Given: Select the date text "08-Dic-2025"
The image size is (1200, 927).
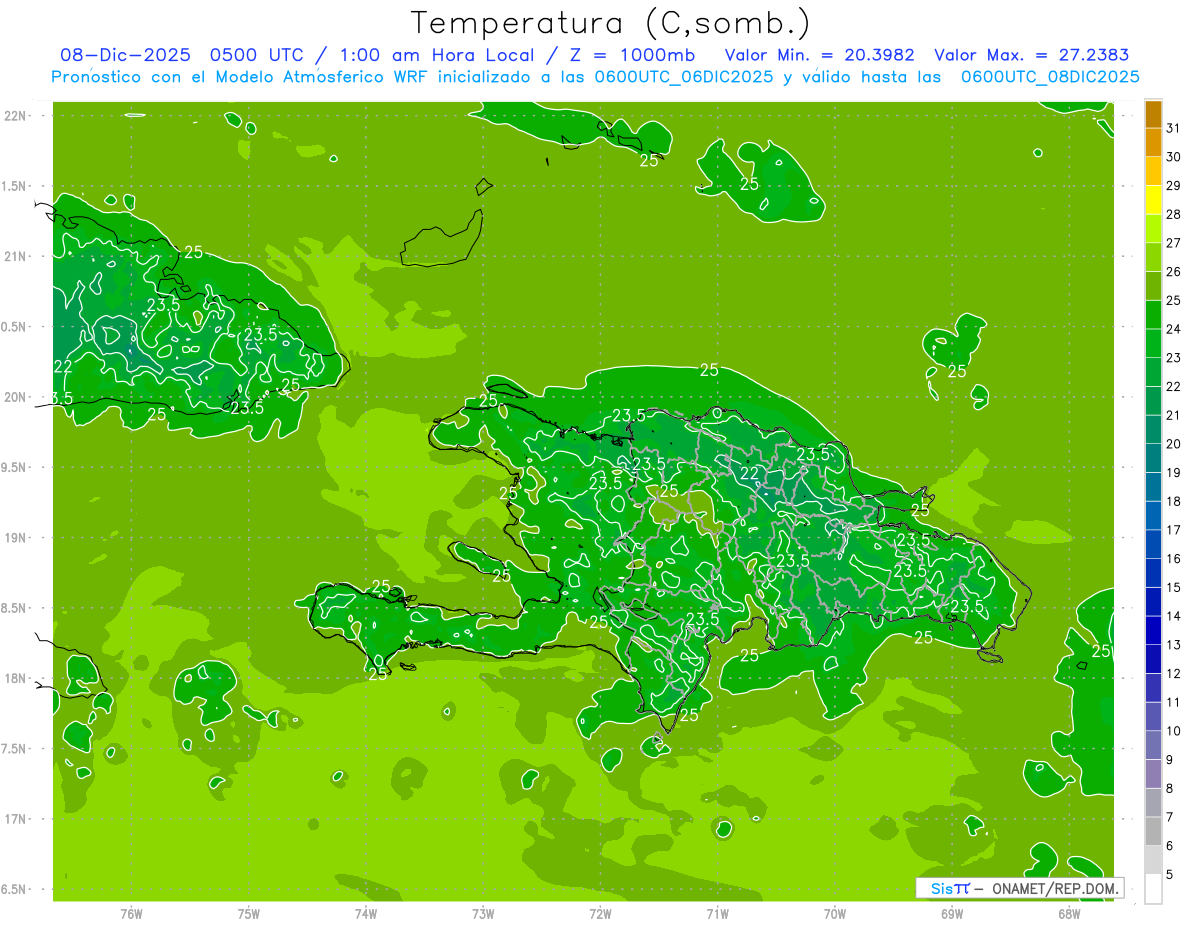Looking at the screenshot, I should [127, 56].
